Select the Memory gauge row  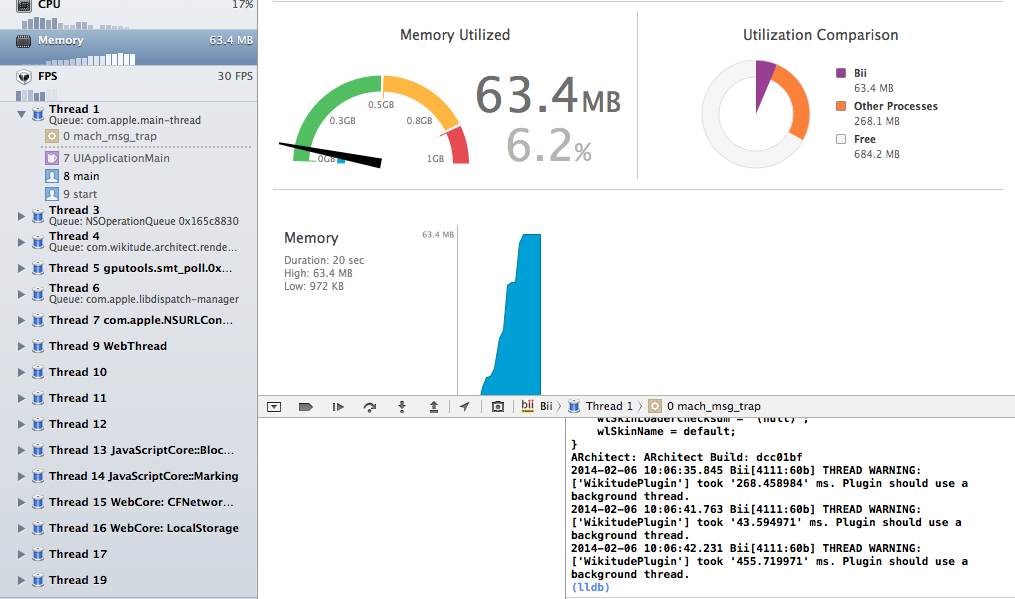(x=128, y=47)
